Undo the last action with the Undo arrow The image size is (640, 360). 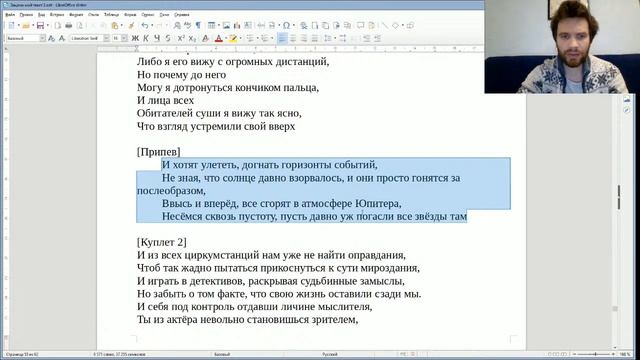pyautogui.click(x=144, y=25)
